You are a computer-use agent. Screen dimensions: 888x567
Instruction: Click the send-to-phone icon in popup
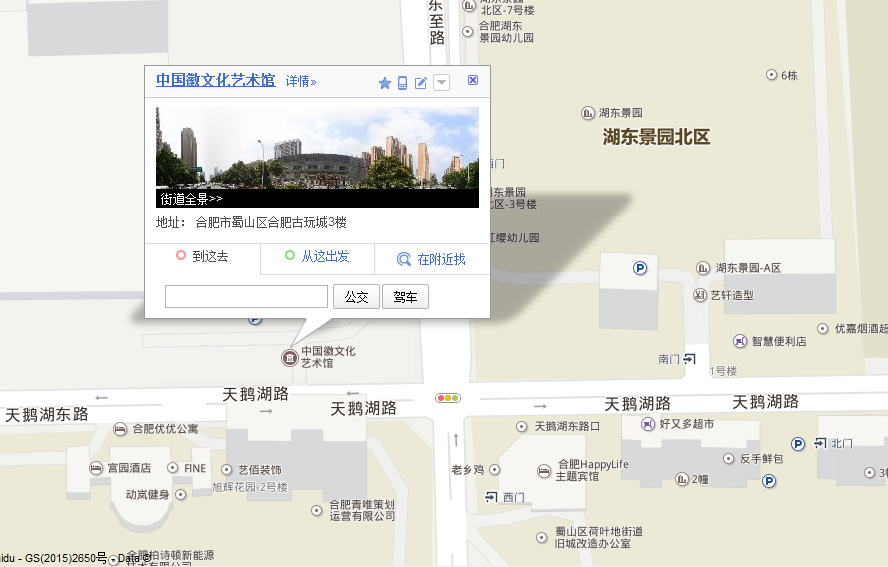403,83
